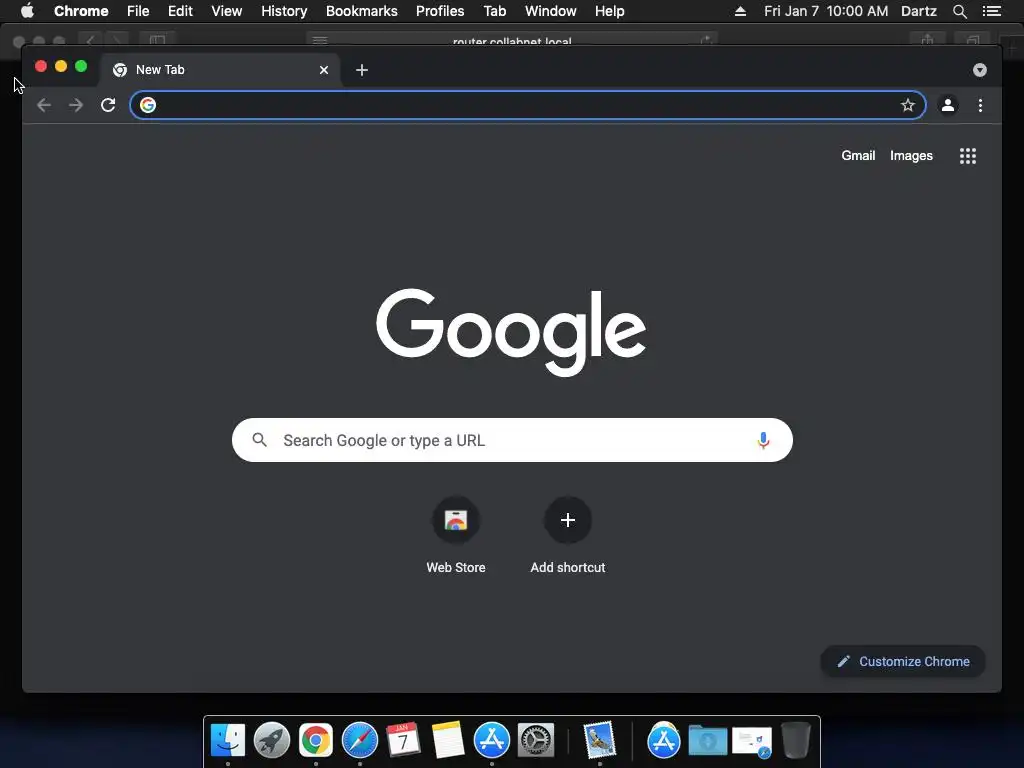This screenshot has width=1024, height=768.
Task: Open Notes from the Dock
Action: [x=447, y=740]
